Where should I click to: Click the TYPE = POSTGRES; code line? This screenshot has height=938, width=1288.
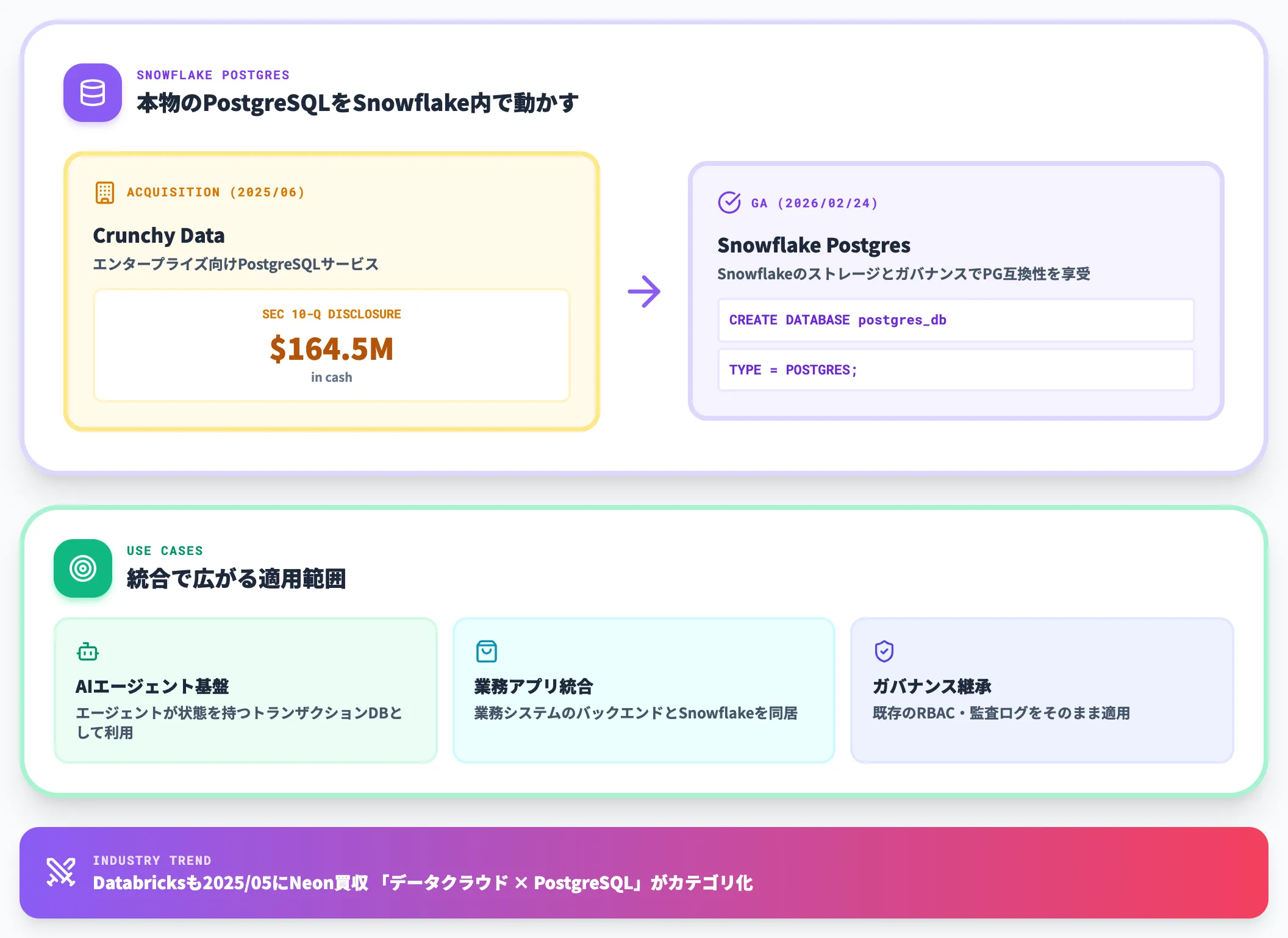(956, 370)
